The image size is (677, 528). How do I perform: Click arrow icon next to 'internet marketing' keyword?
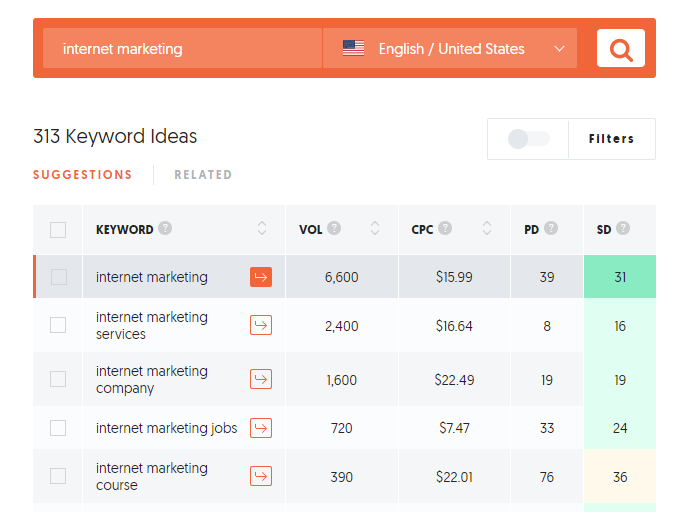coord(261,277)
